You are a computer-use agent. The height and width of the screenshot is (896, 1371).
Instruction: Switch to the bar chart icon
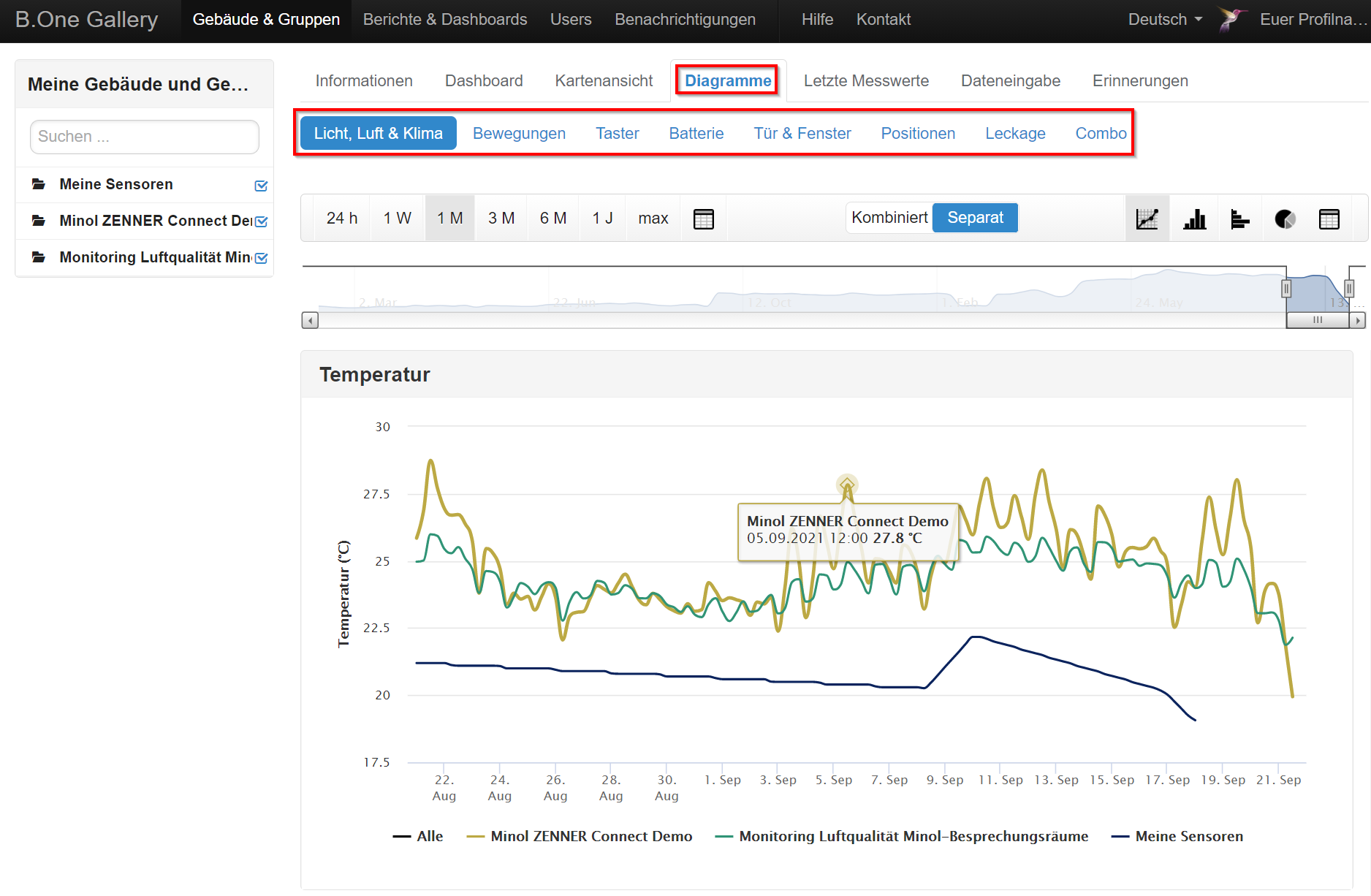click(x=1194, y=219)
